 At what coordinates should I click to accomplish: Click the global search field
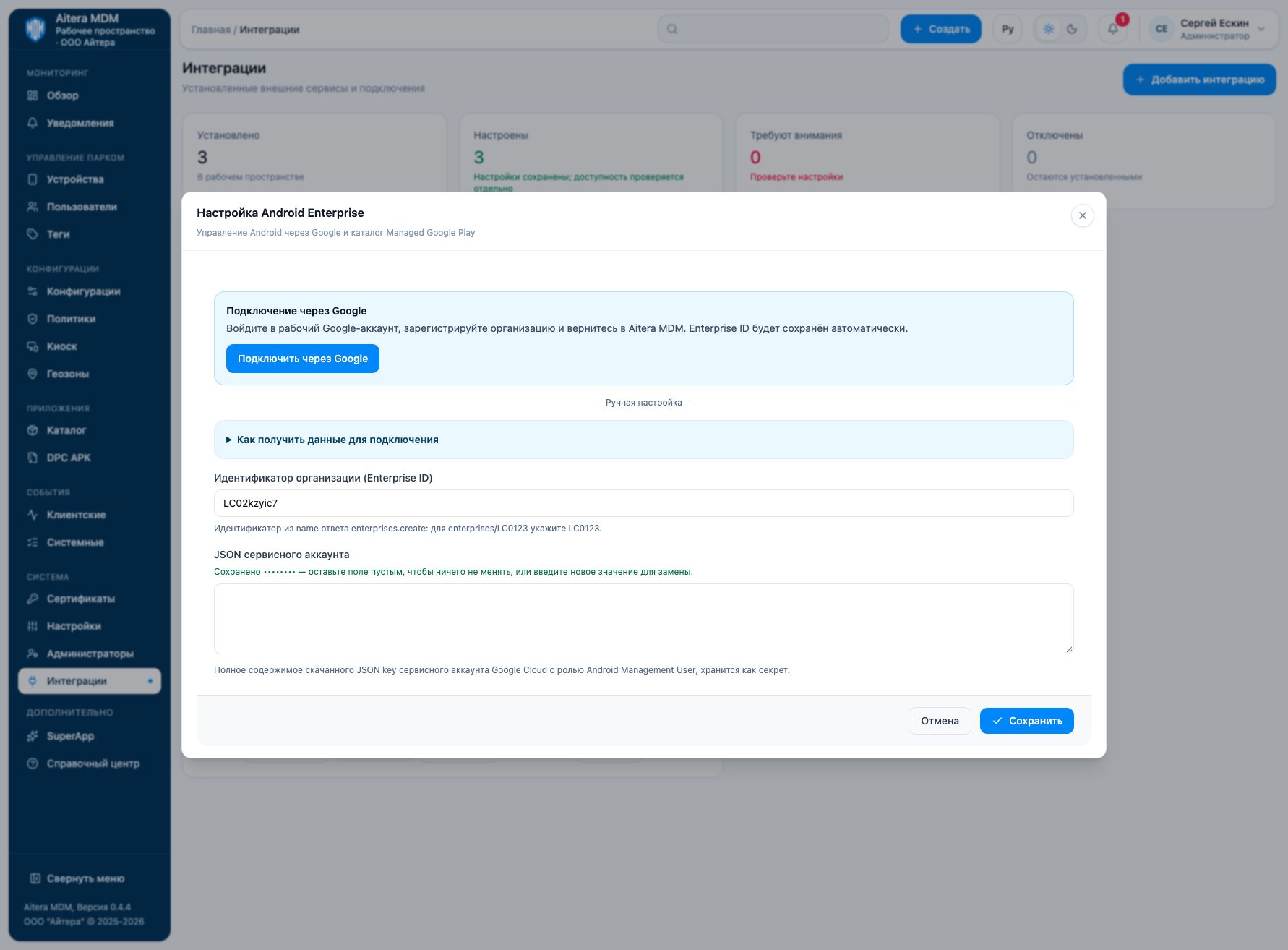click(773, 29)
